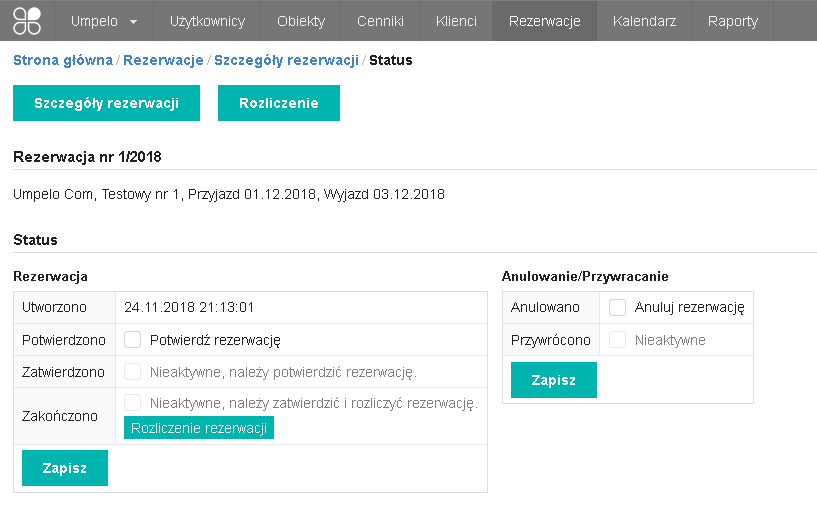Screen dimensions: 817x524
Task: Open the Raporty section
Action: point(732,21)
